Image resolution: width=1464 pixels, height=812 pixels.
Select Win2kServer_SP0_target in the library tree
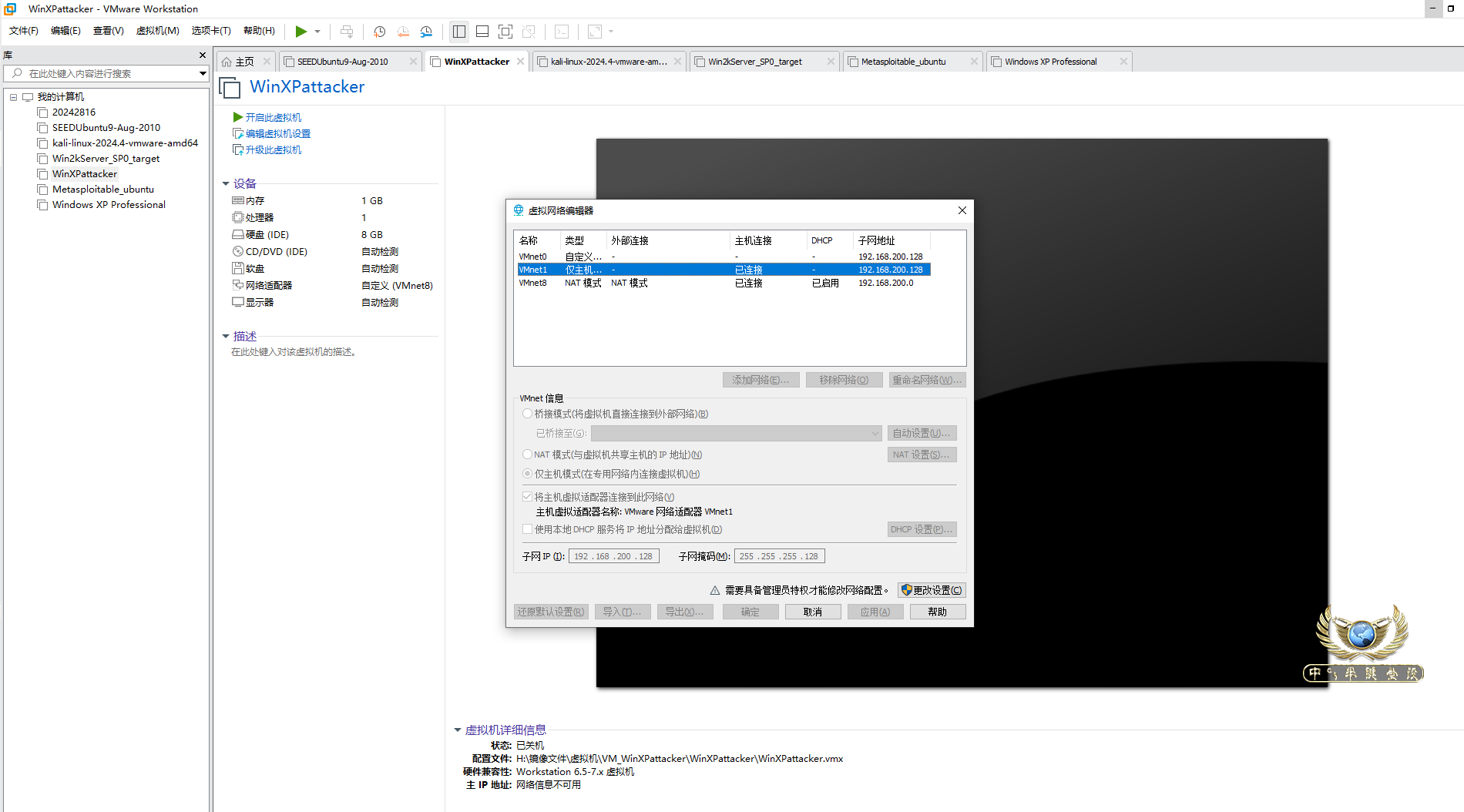[106, 159]
